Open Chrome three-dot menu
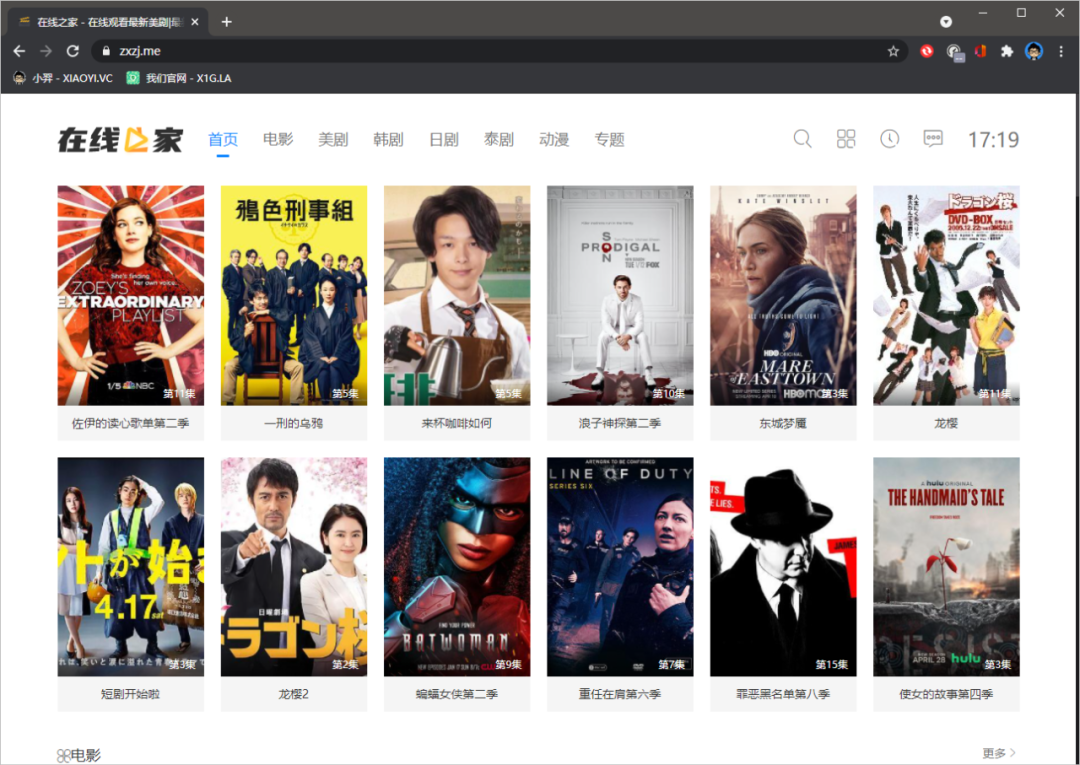1080x765 pixels. point(1061,51)
